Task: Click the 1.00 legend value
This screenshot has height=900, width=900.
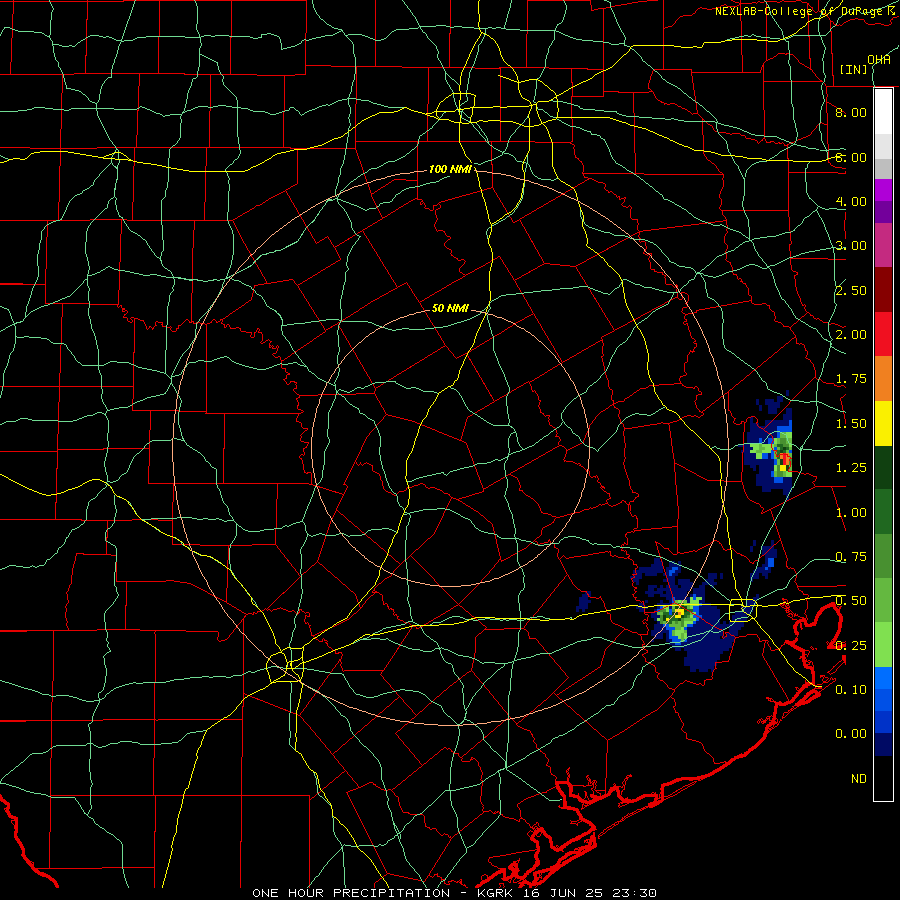Action: (x=851, y=513)
